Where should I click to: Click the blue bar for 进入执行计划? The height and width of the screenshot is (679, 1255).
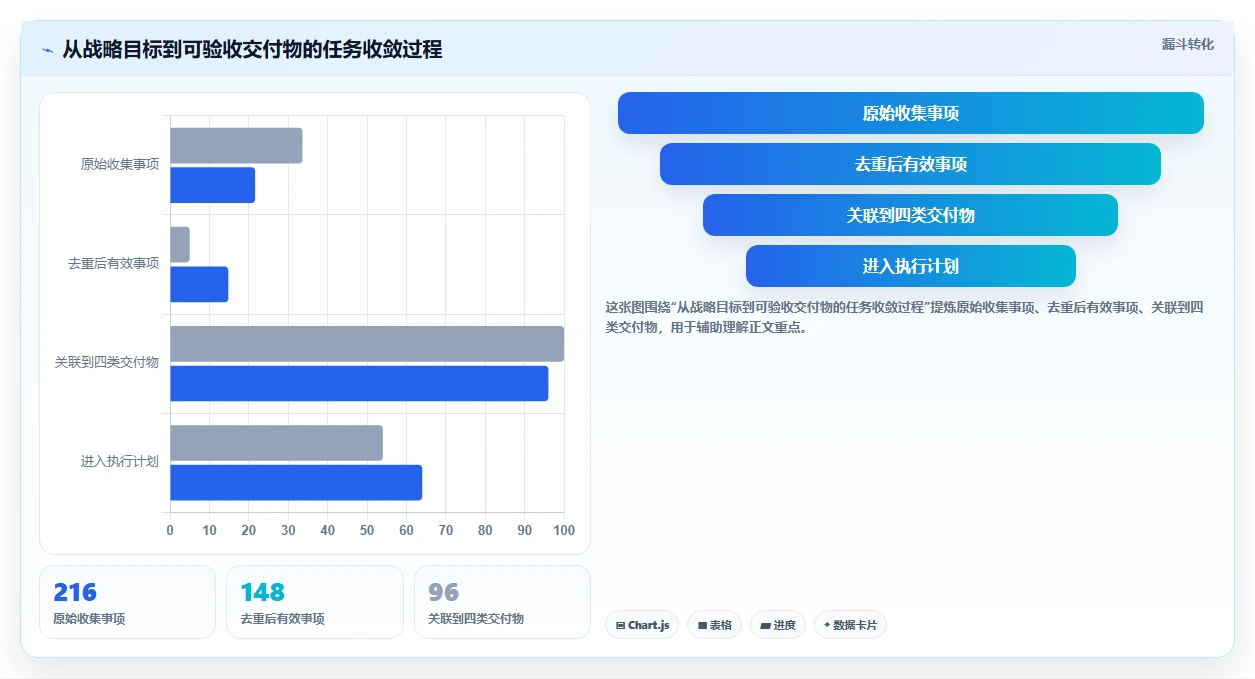(x=296, y=482)
